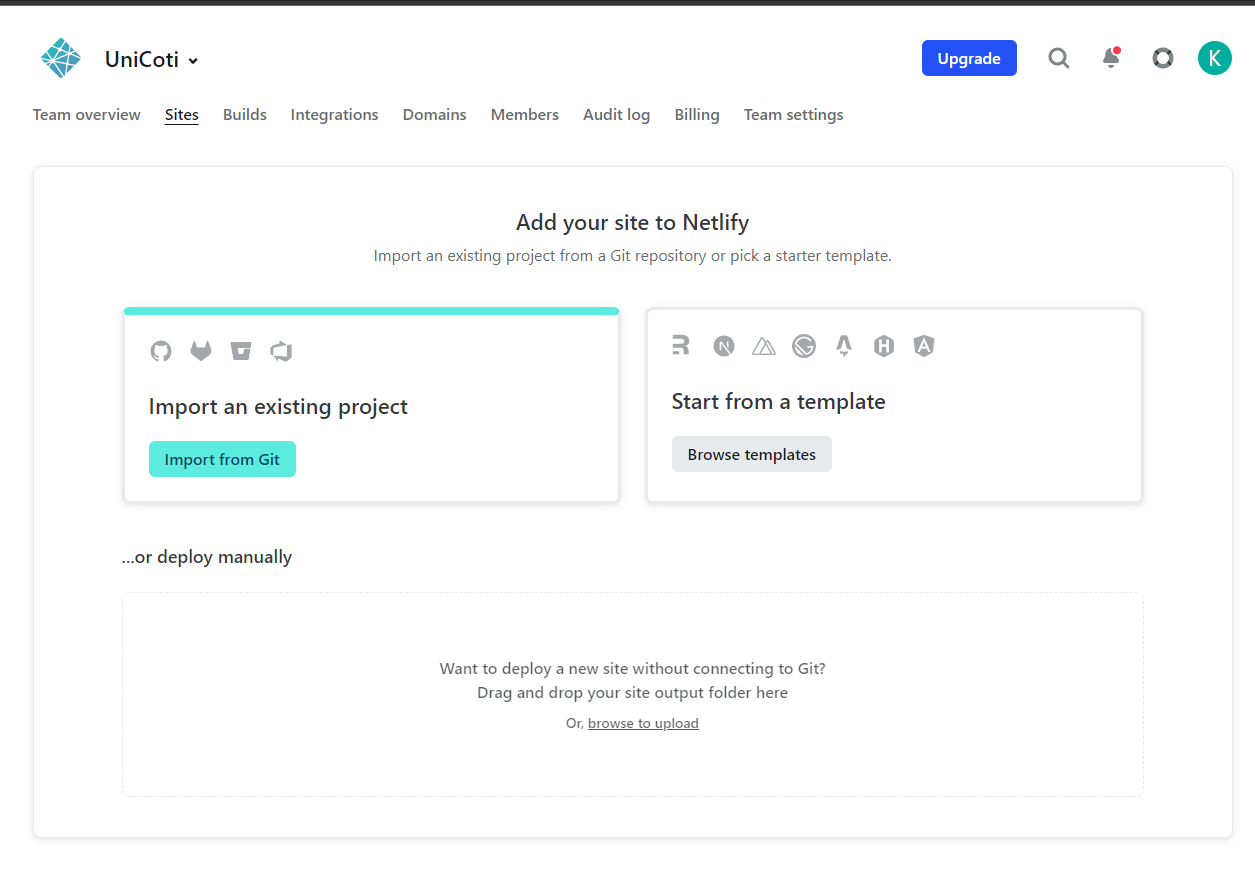Screen dimensions: 1255x872
Task: Click the browse to upload link
Action: click(643, 723)
